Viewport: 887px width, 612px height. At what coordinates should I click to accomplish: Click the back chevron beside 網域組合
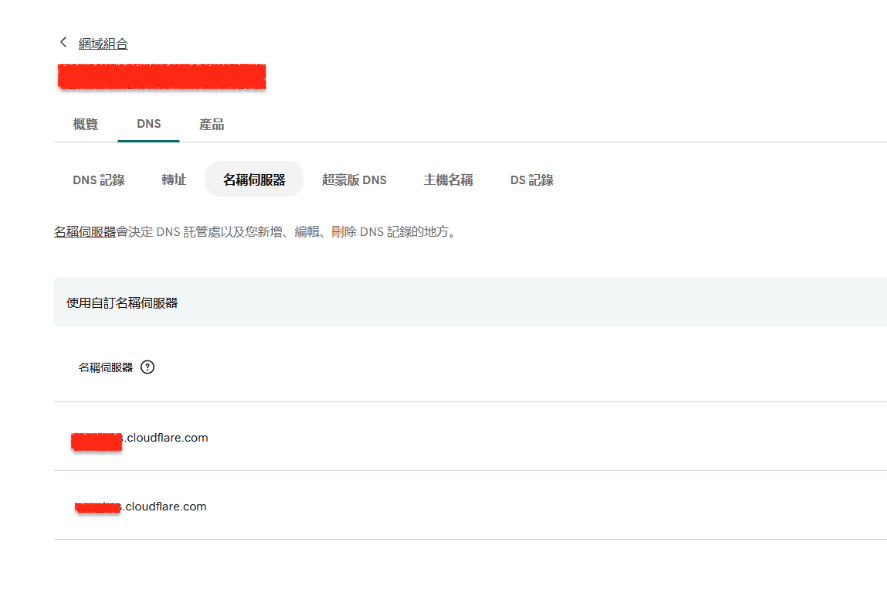[x=63, y=42]
